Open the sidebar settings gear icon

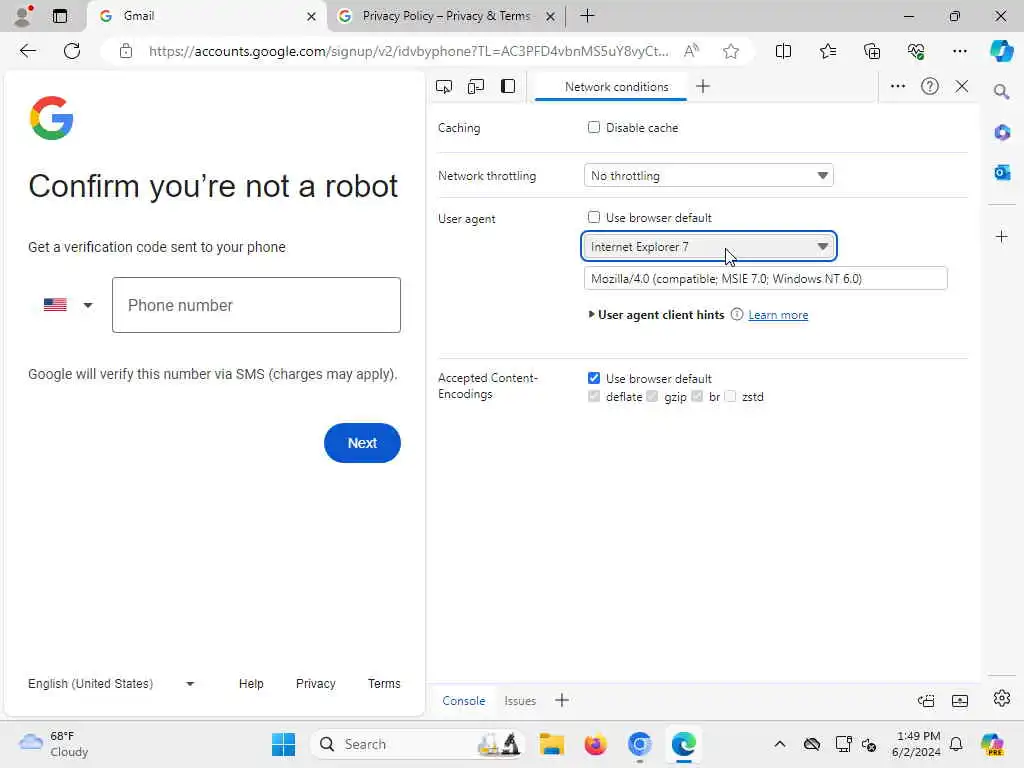click(1001, 698)
